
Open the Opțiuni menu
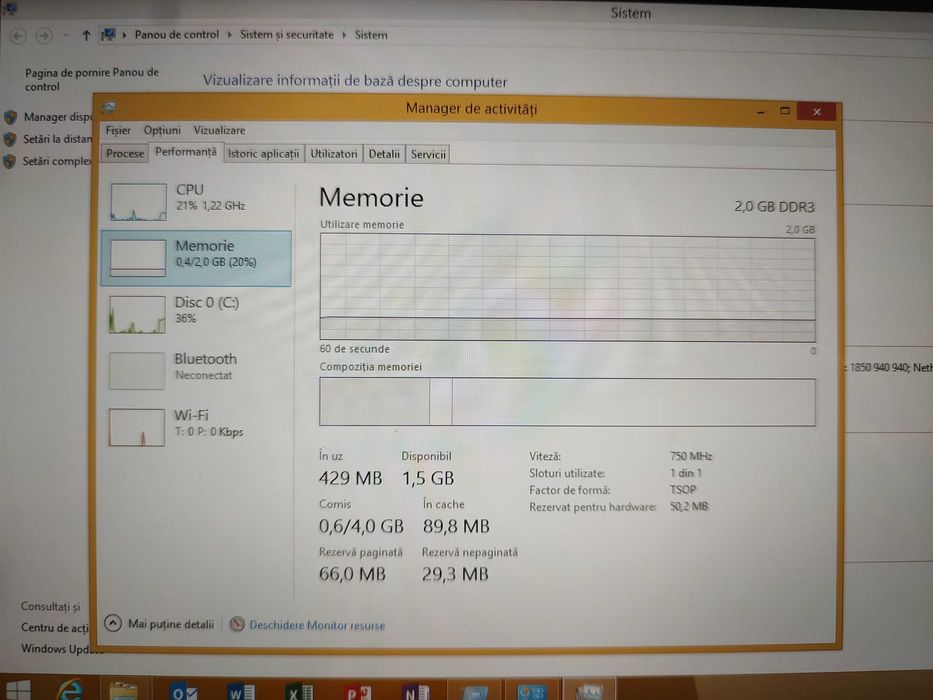tap(162, 130)
